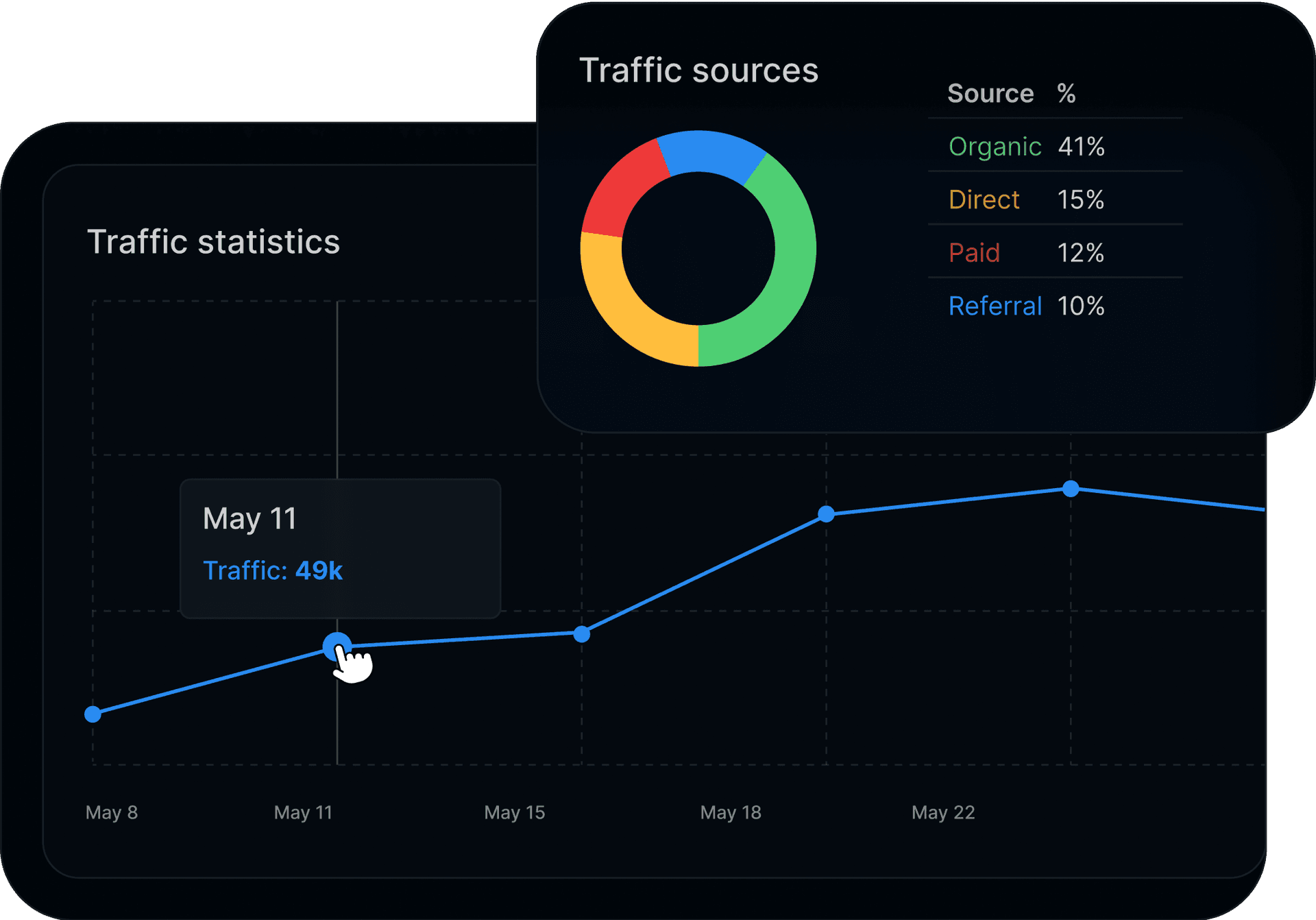Click the highlighted May 11 data point
The image size is (1316, 920).
(339, 646)
